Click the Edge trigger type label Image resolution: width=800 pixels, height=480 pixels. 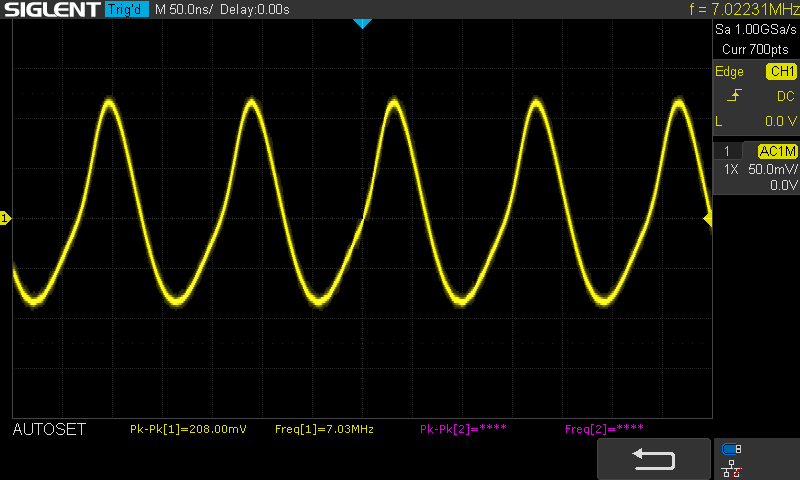tap(729, 72)
